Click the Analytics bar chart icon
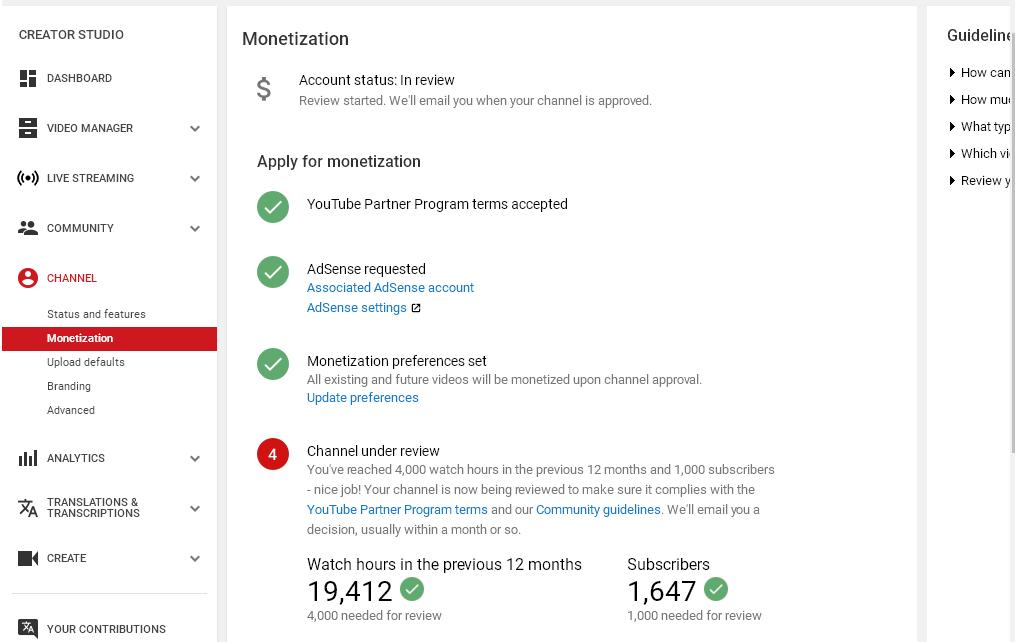The image size is (1015, 642). [x=28, y=458]
